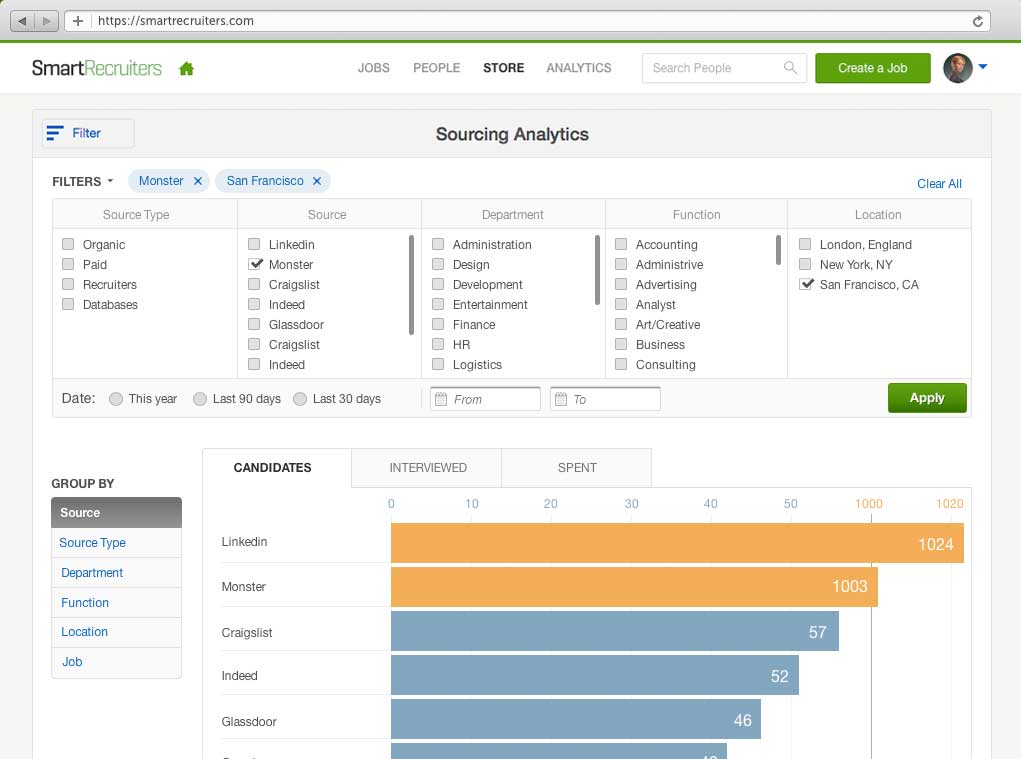
Task: Uncheck San Francisco, CA location
Action: [807, 284]
